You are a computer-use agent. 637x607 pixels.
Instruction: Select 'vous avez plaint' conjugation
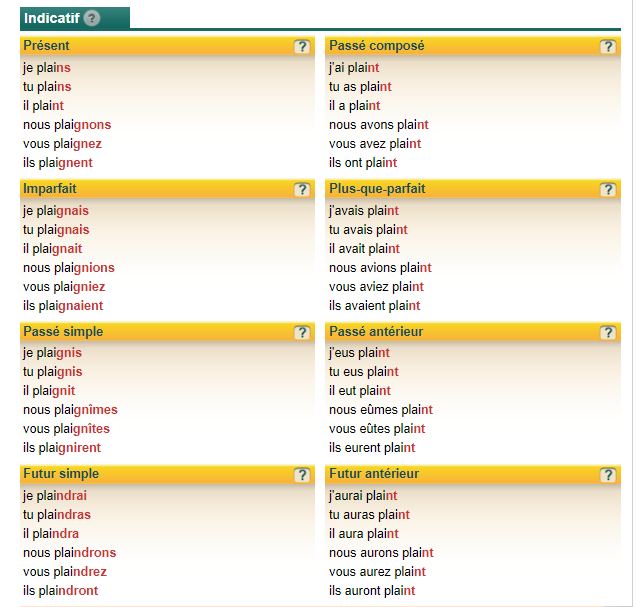pos(375,144)
